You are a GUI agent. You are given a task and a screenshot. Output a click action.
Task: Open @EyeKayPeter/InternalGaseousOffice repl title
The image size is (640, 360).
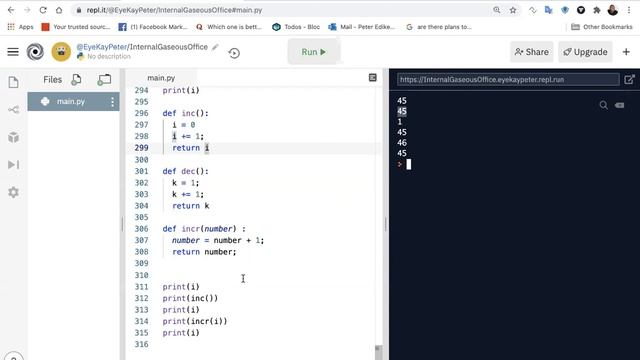[x=142, y=47]
